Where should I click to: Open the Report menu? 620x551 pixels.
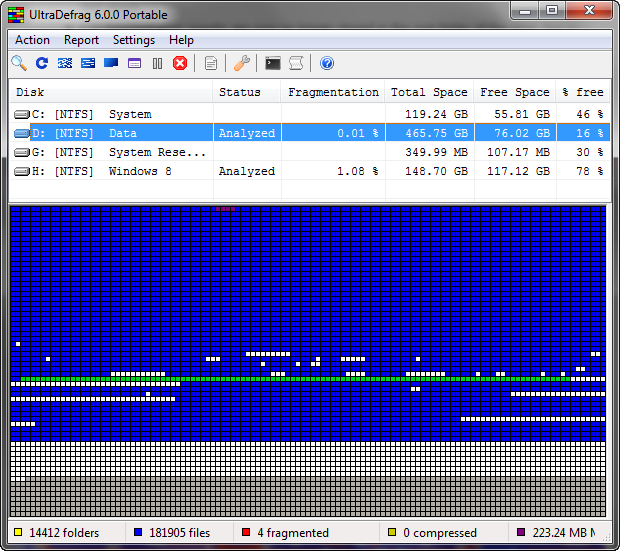(x=81, y=40)
